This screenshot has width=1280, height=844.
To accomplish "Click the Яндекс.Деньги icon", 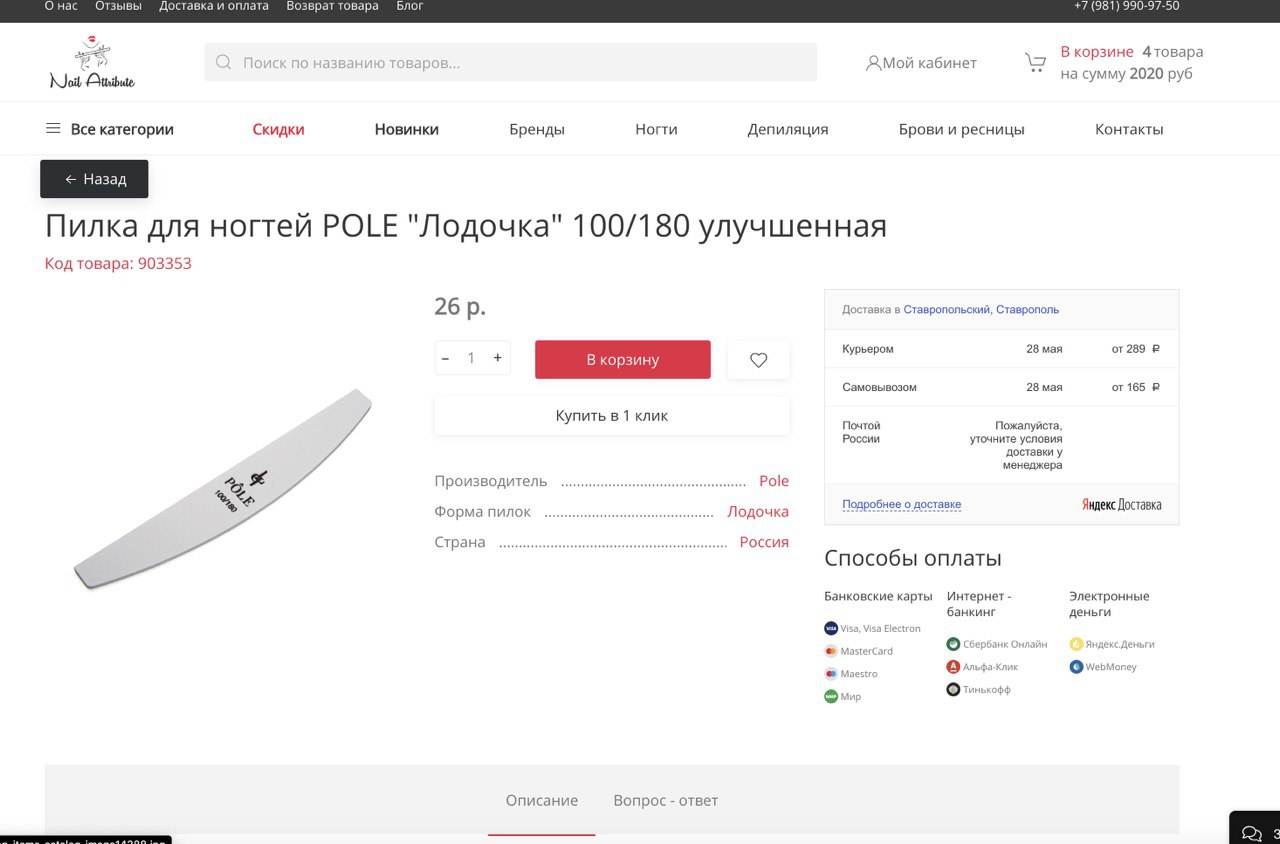I will [1076, 644].
